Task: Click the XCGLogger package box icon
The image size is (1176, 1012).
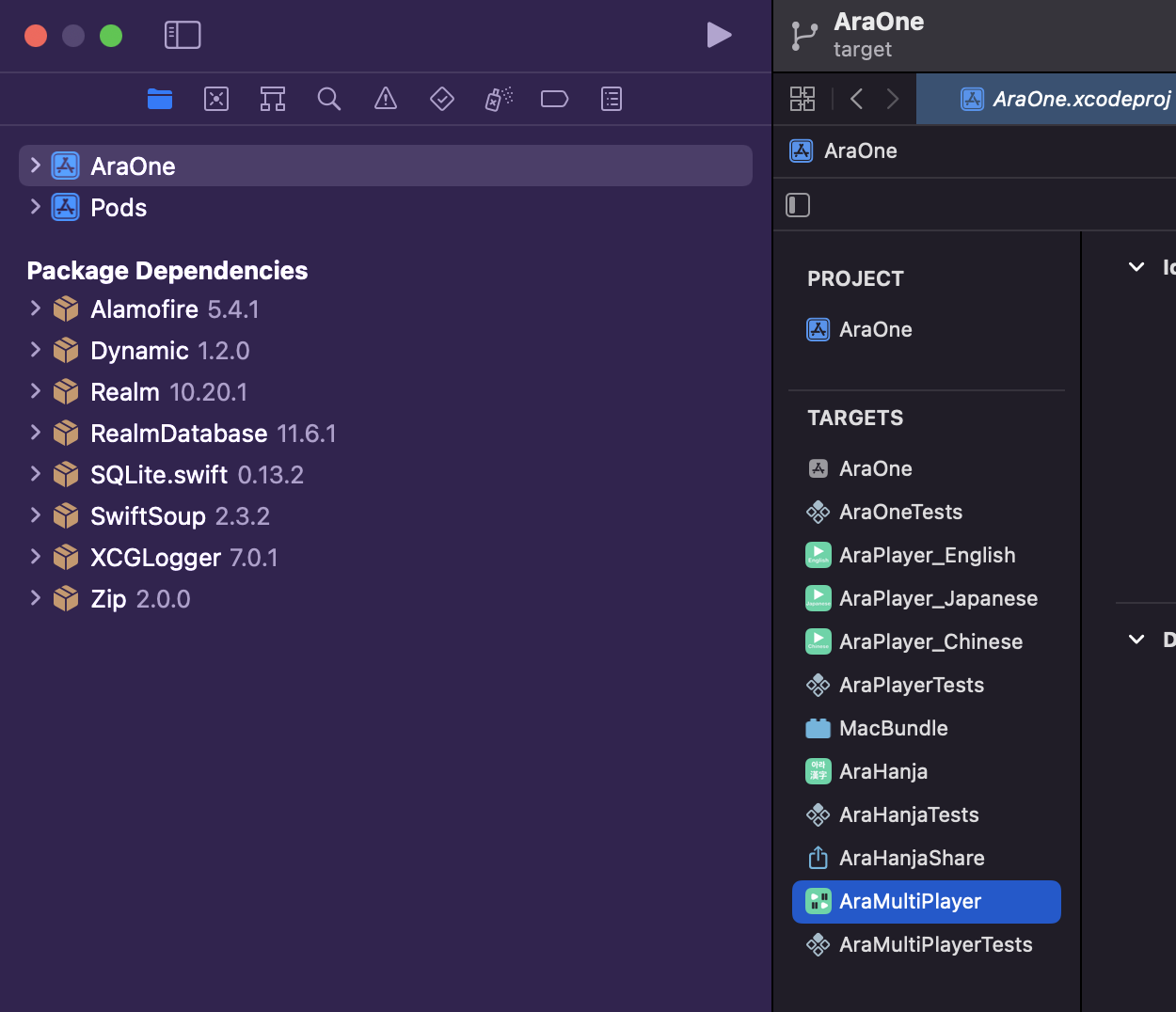Action: pos(66,557)
